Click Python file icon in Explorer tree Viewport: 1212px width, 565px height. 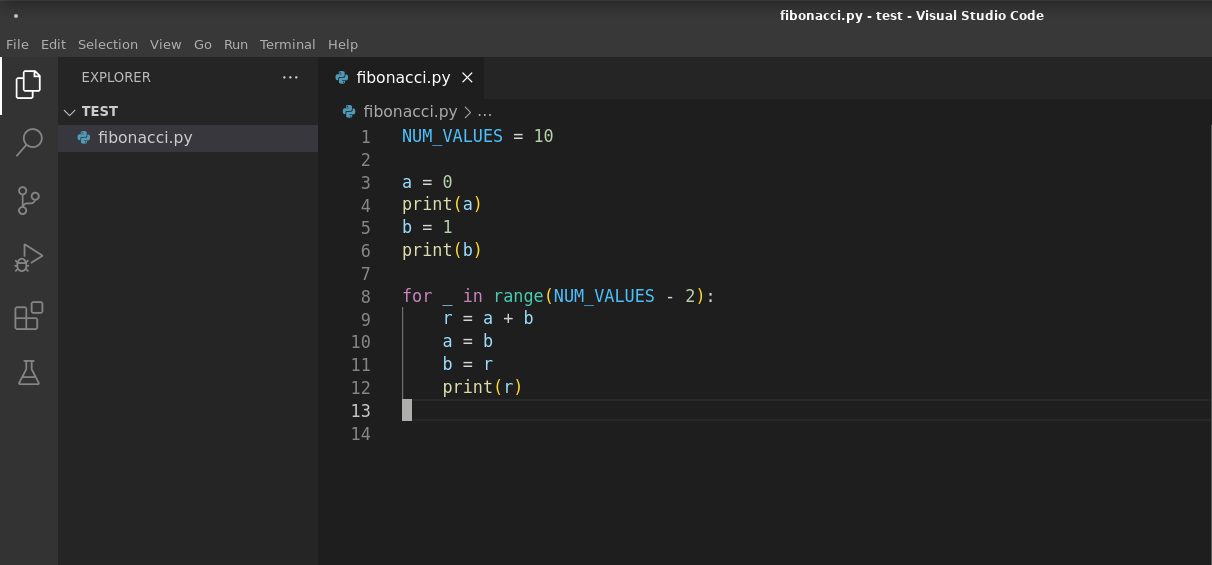point(84,138)
